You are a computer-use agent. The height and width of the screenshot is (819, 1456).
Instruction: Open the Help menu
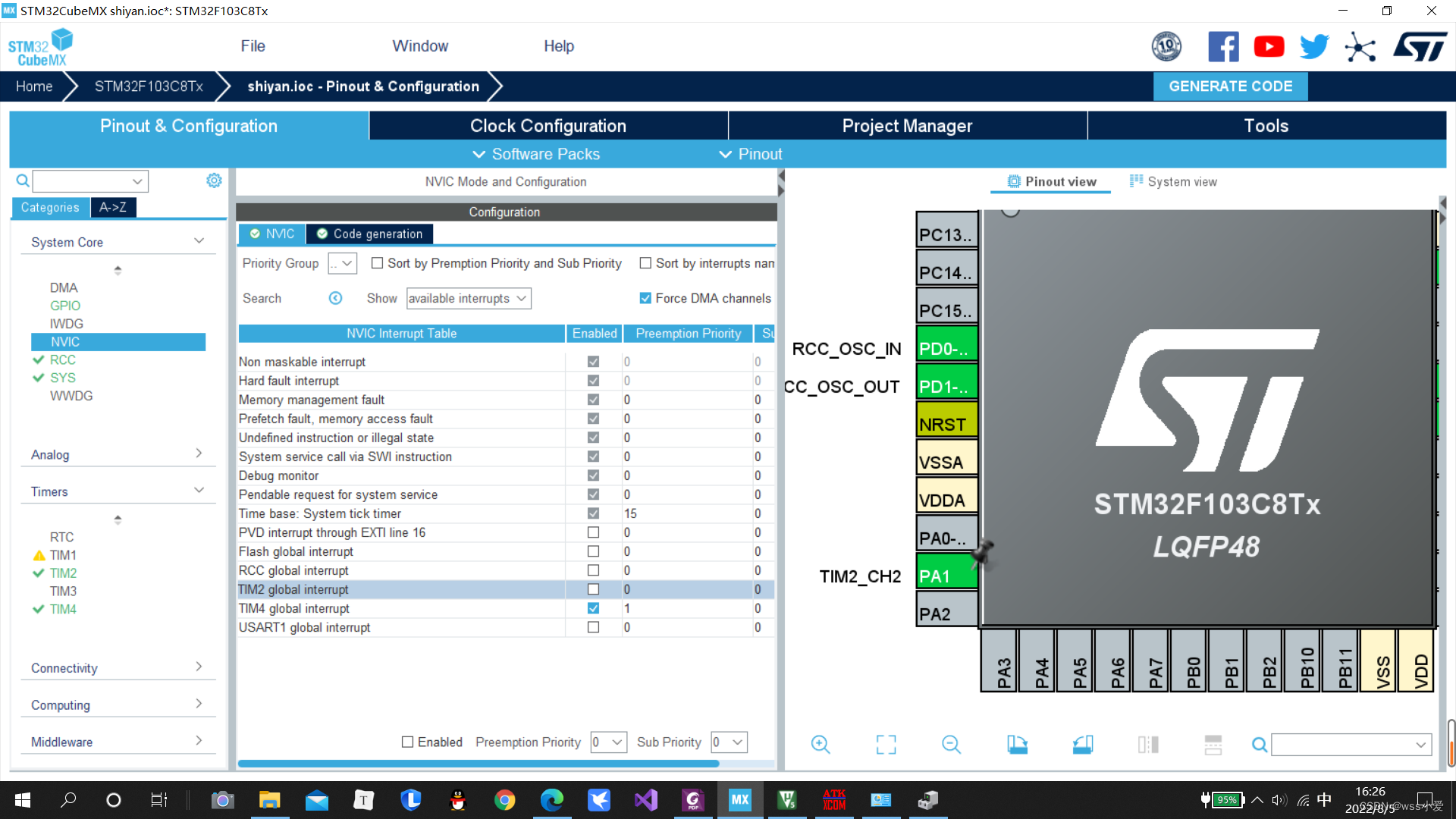(x=559, y=46)
